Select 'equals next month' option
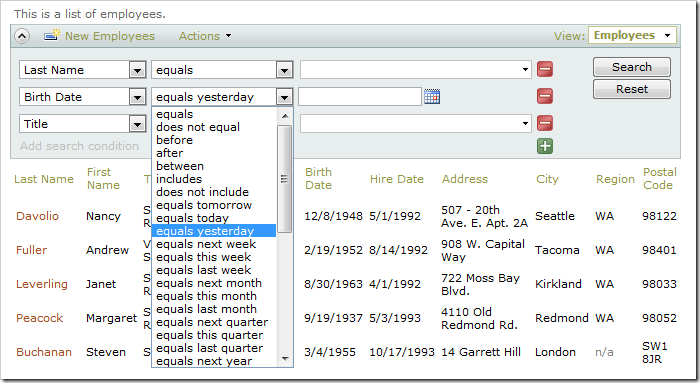 214,283
